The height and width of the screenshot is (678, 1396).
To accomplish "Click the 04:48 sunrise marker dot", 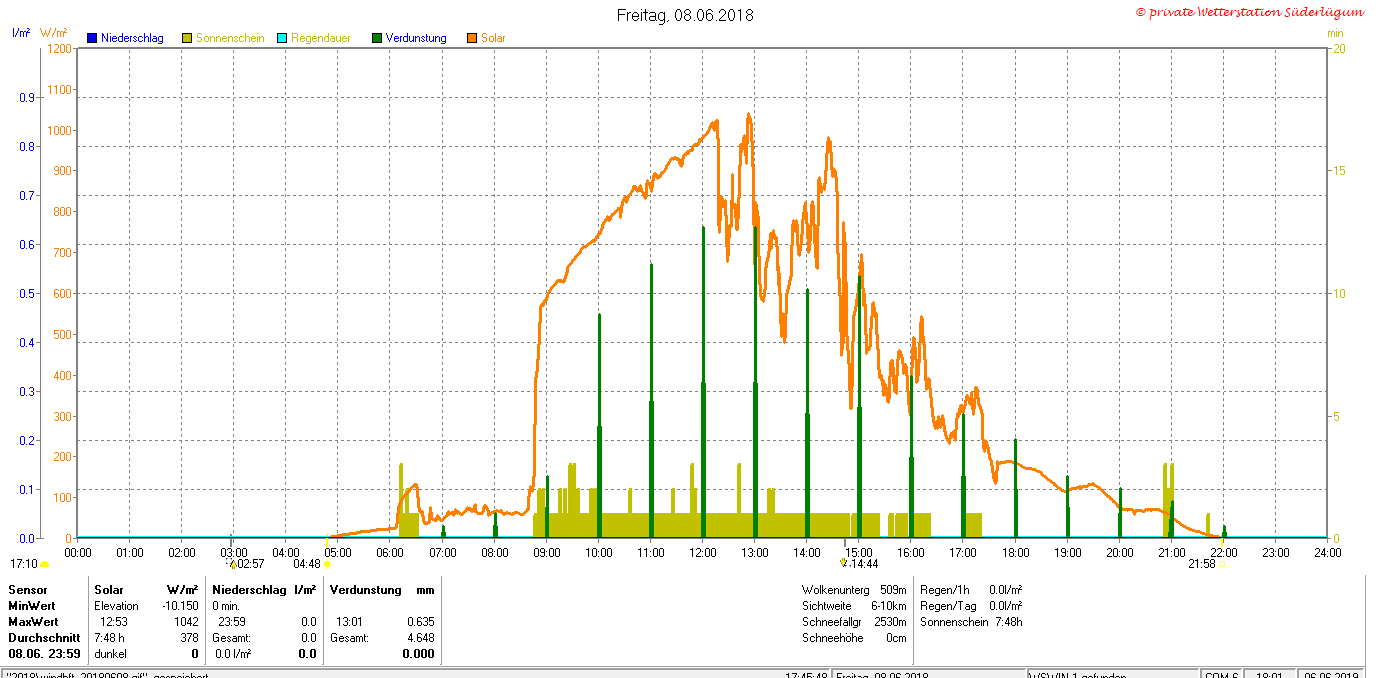I will pyautogui.click(x=327, y=564).
